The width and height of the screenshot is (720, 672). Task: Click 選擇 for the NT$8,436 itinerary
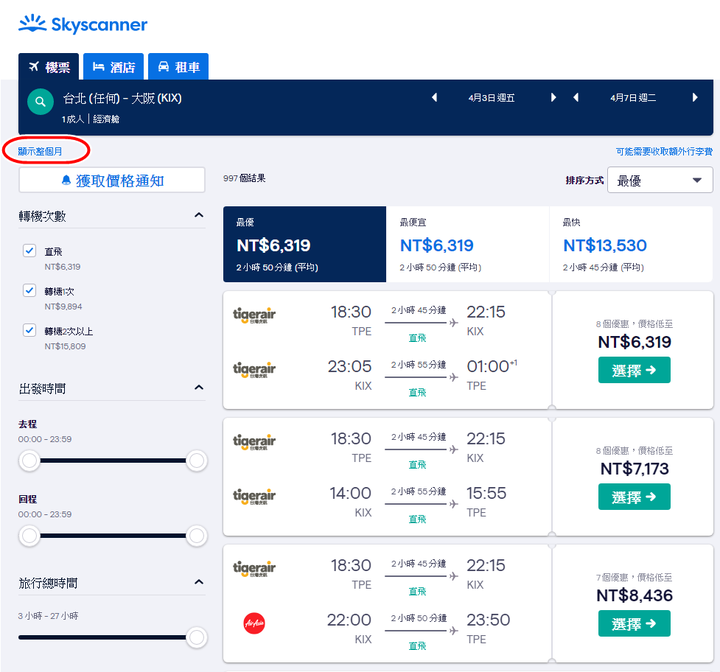(634, 623)
